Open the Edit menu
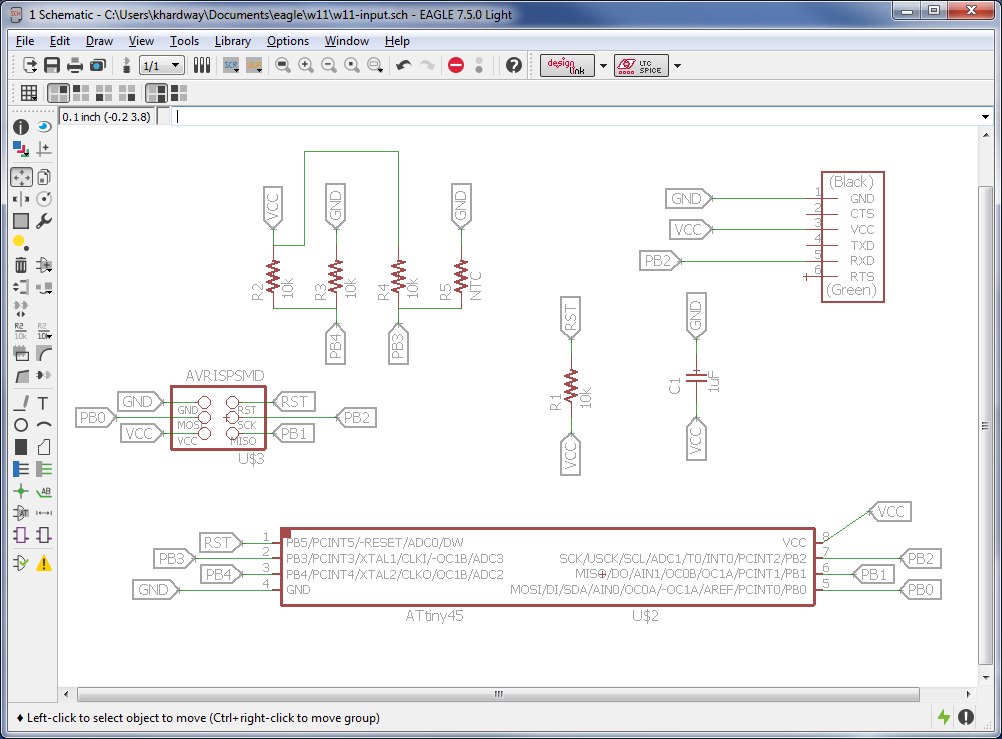 (x=60, y=41)
